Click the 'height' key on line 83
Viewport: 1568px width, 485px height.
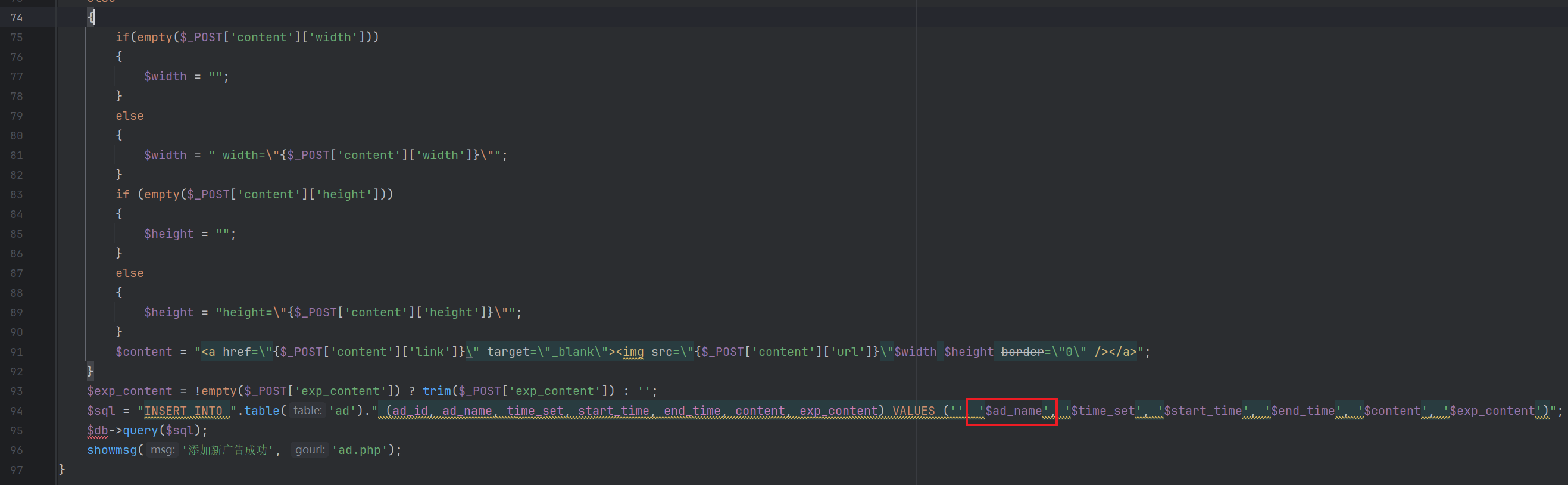click(x=343, y=195)
